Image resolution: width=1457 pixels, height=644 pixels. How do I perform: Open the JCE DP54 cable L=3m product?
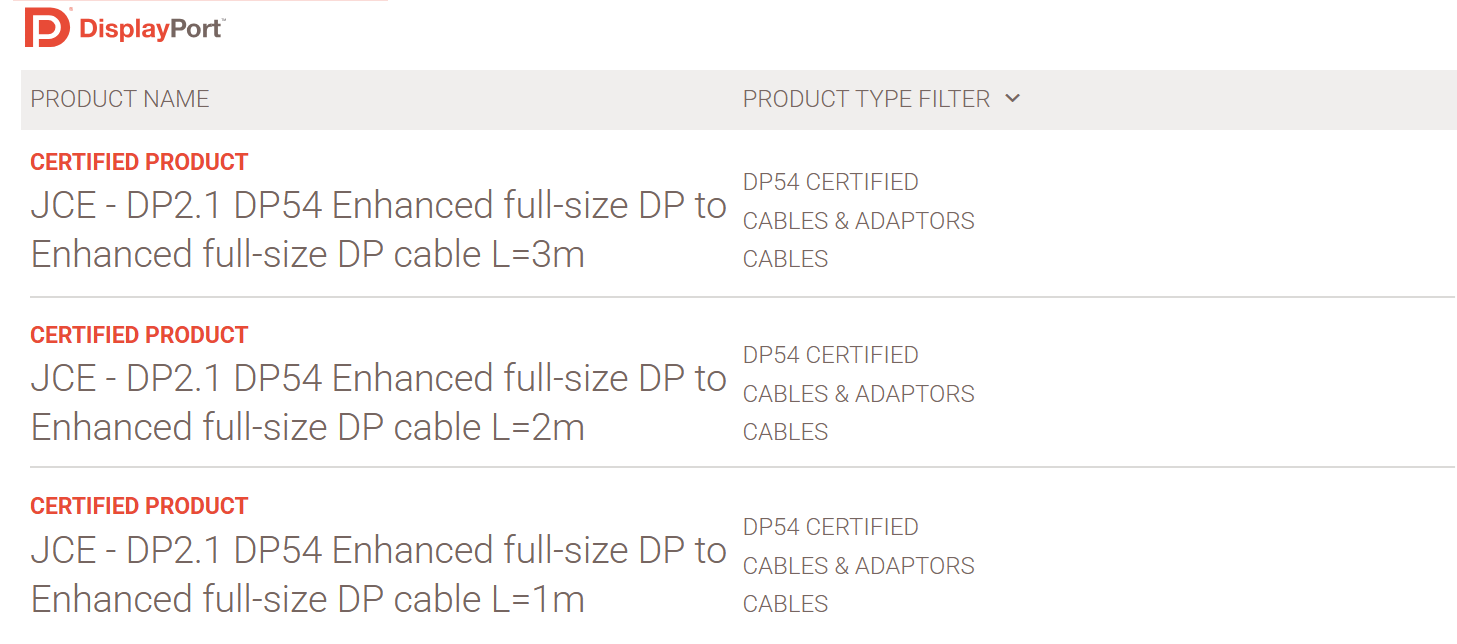[x=378, y=230]
